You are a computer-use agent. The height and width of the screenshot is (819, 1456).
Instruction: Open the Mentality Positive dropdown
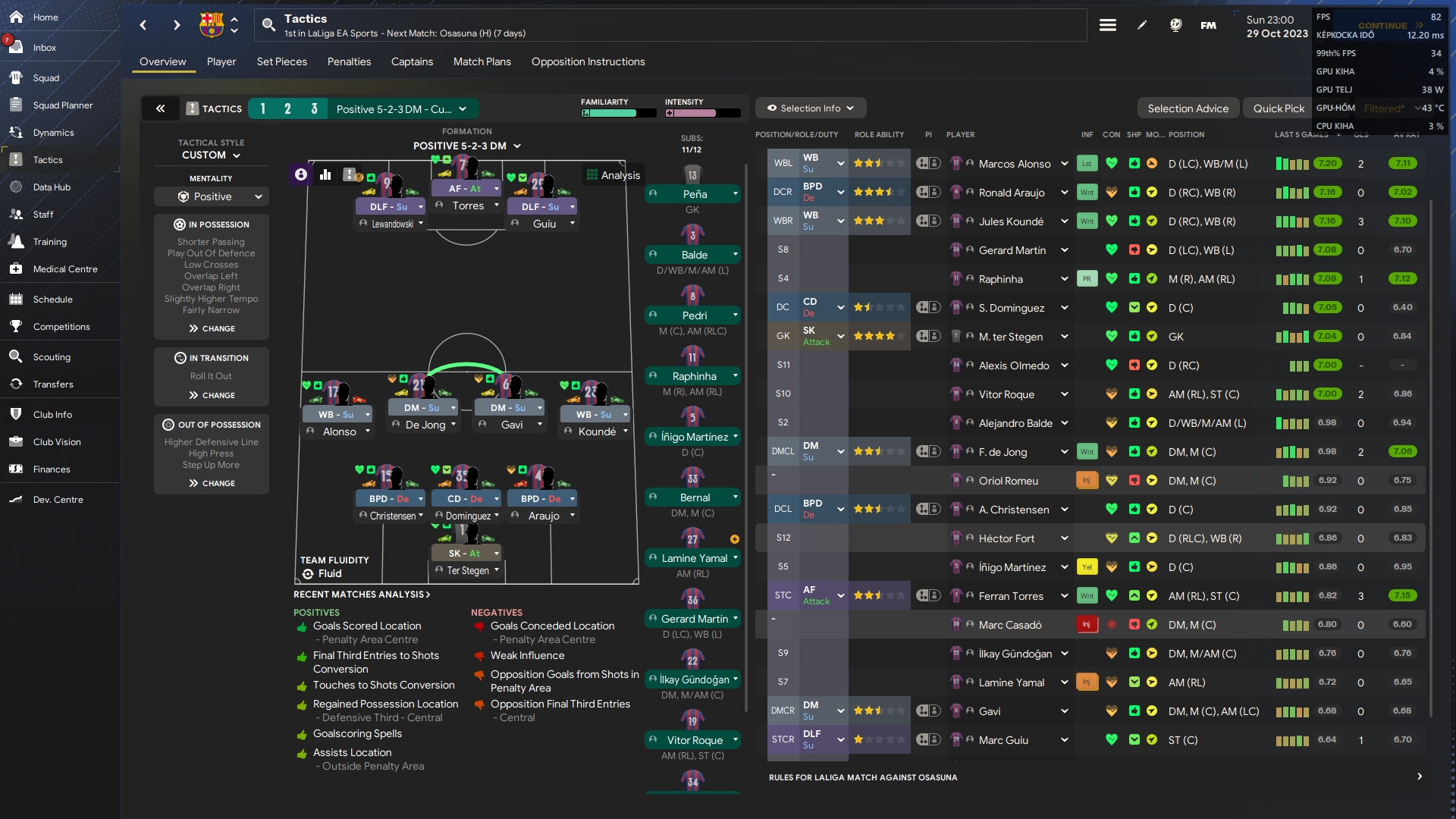[212, 196]
